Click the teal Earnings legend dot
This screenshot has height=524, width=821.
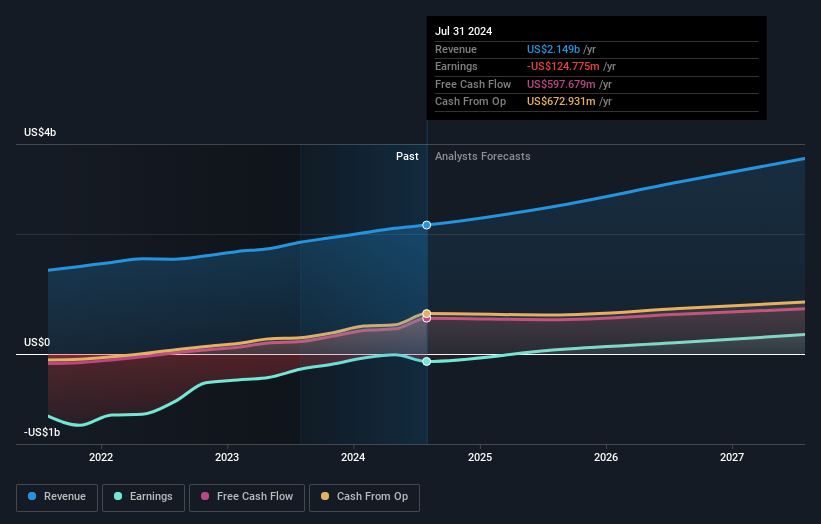pos(118,496)
